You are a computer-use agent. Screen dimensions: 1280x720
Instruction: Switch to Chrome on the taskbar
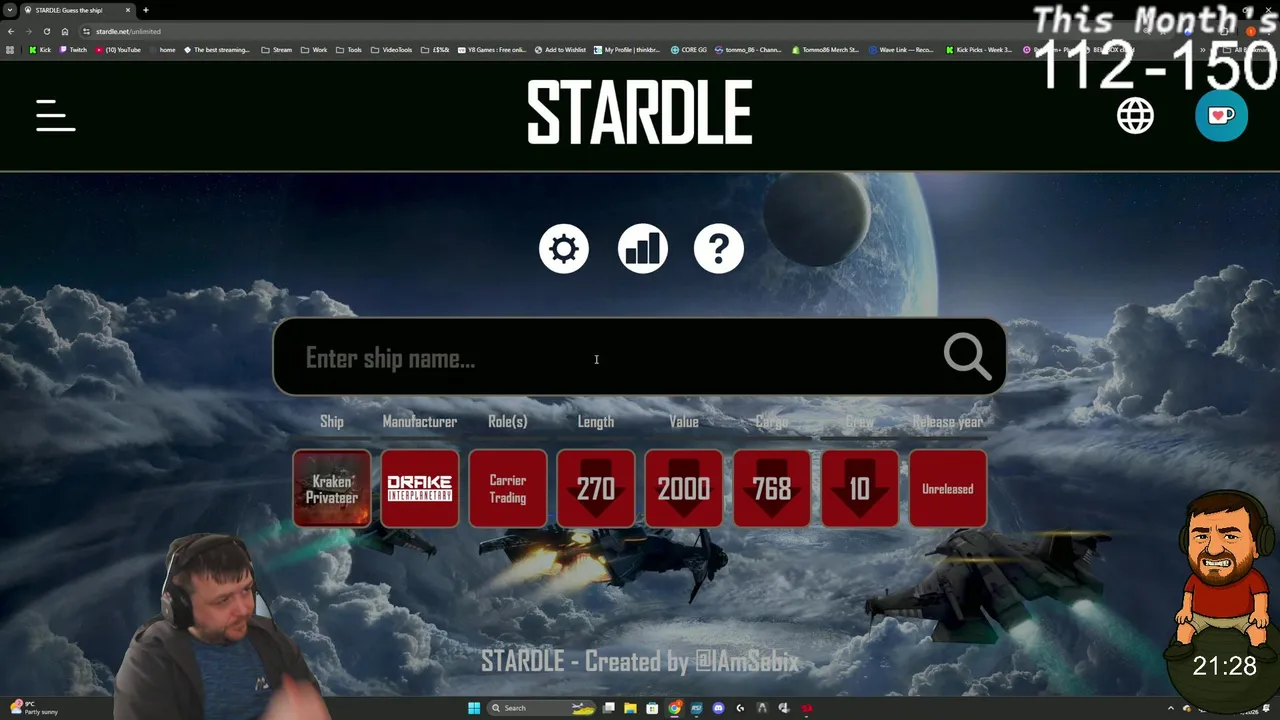pyautogui.click(x=675, y=708)
